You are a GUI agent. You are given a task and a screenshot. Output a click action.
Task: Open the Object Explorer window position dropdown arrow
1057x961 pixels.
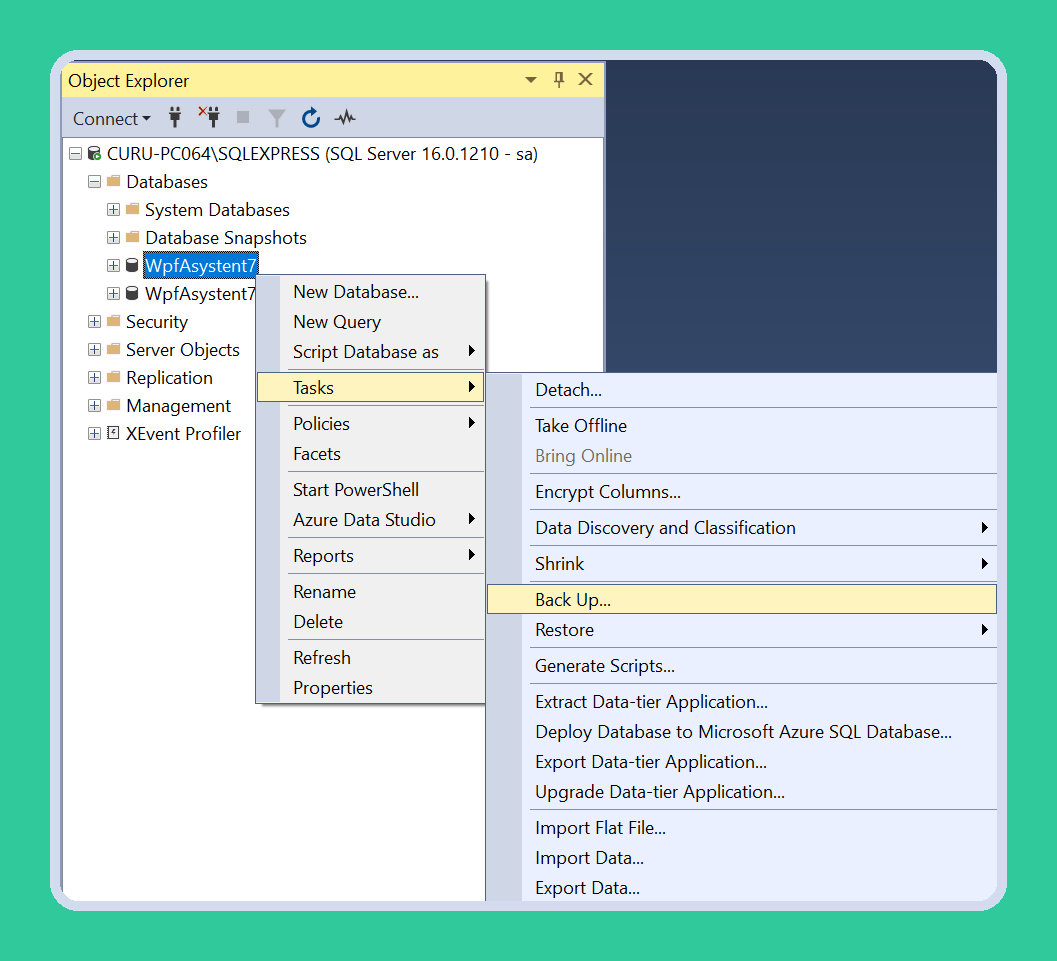531,80
